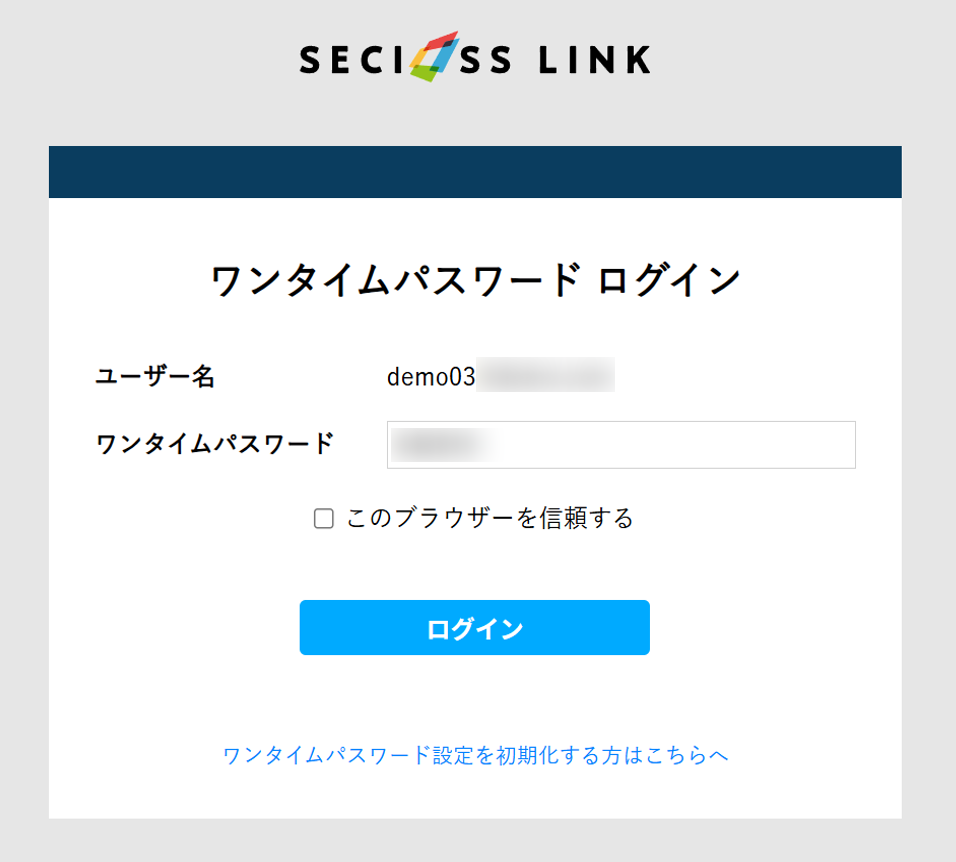Open the ワンタイムパスワード設定を初期化 link
Image resolution: width=956 pixels, height=862 pixels.
[476, 755]
